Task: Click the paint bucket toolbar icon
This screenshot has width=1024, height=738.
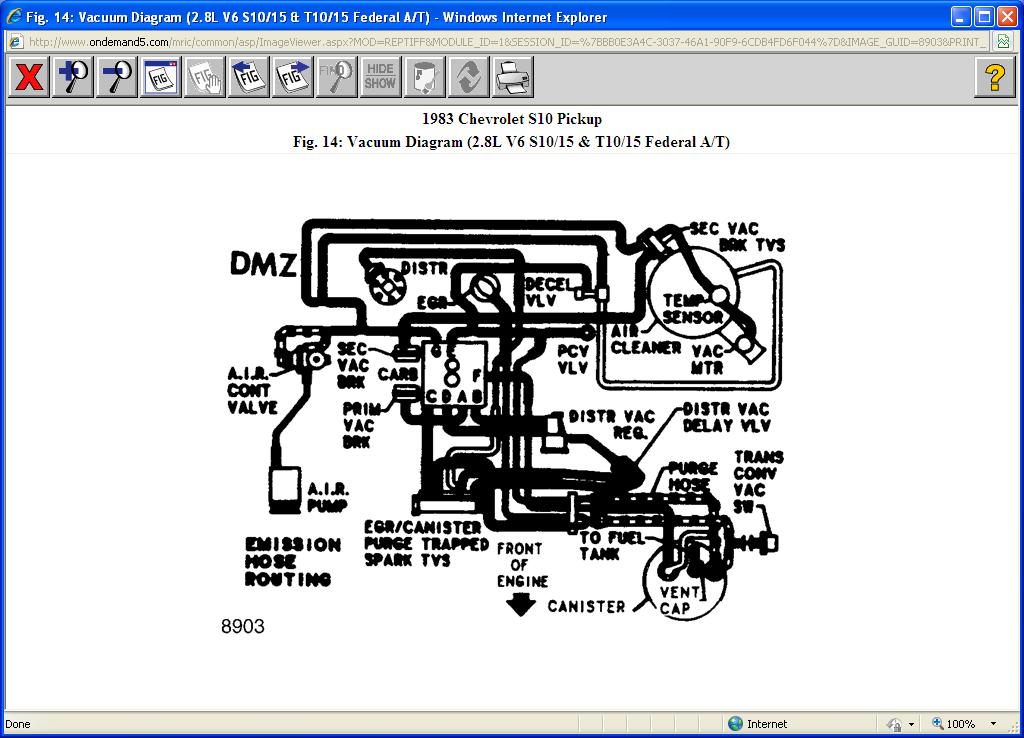Action: 424,77
